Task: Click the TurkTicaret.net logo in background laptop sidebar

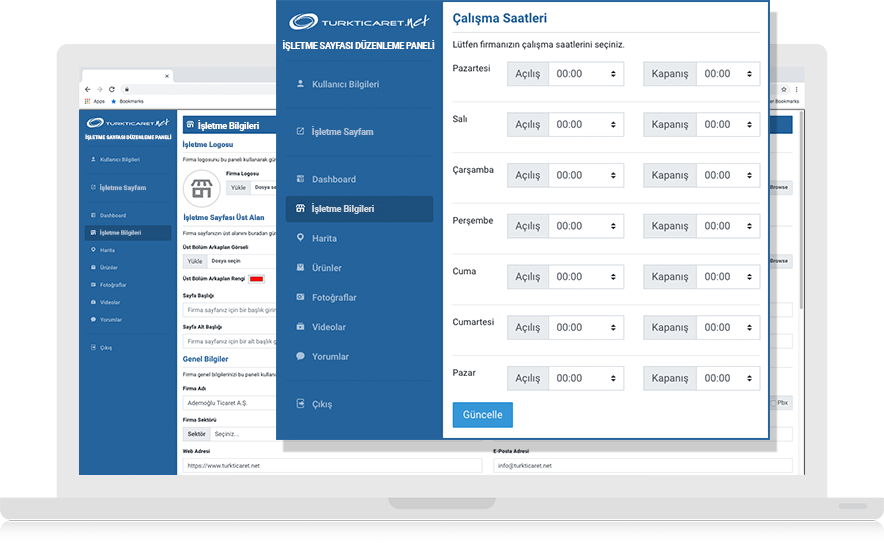Action: (128, 122)
